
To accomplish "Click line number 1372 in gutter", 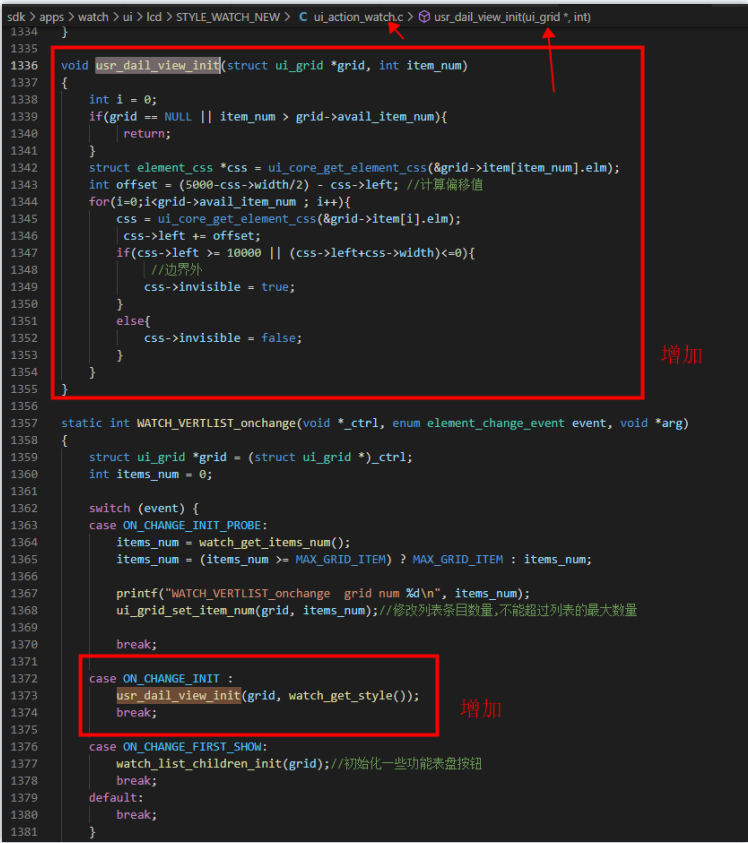I will 24,678.
